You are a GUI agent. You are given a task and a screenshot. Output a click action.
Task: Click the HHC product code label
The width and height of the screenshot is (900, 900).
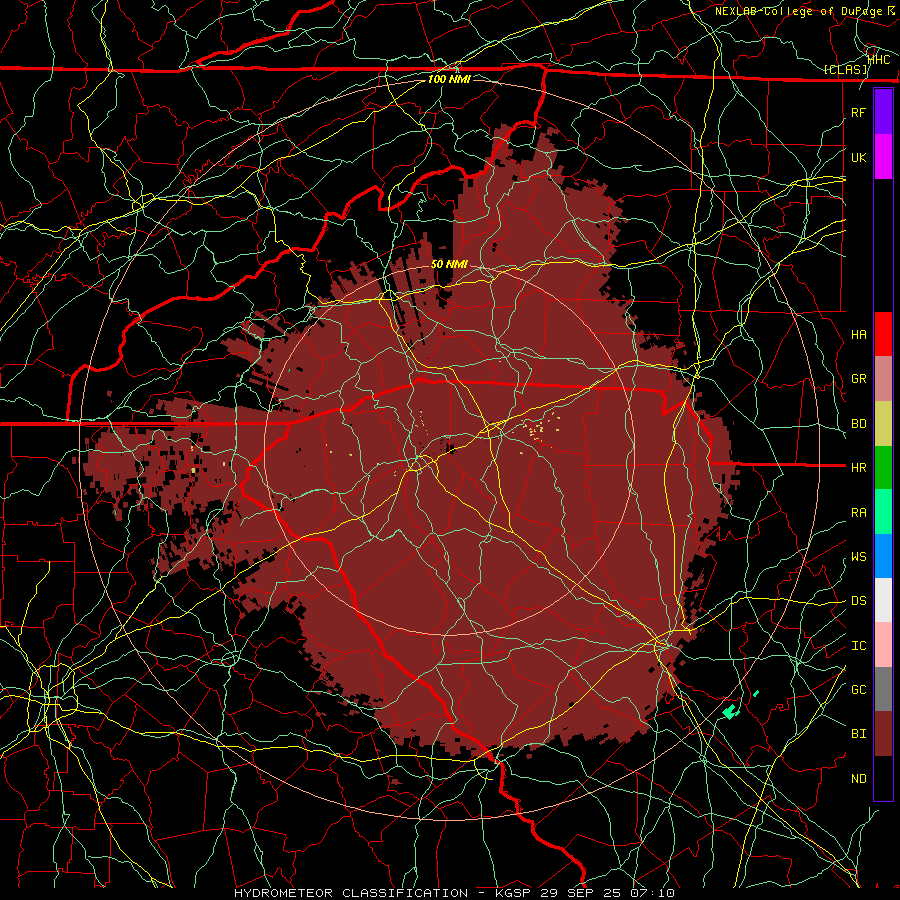879,59
